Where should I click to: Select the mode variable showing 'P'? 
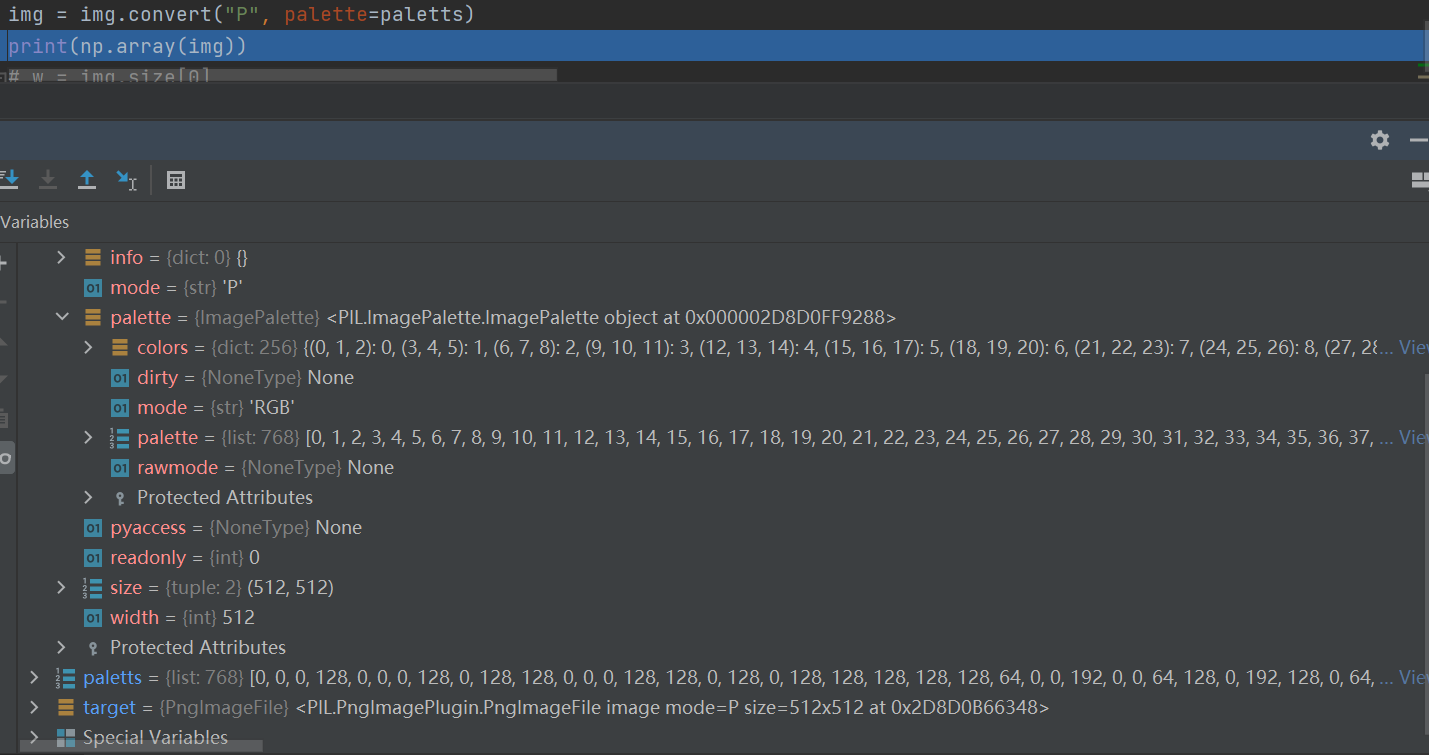pyautogui.click(x=135, y=287)
